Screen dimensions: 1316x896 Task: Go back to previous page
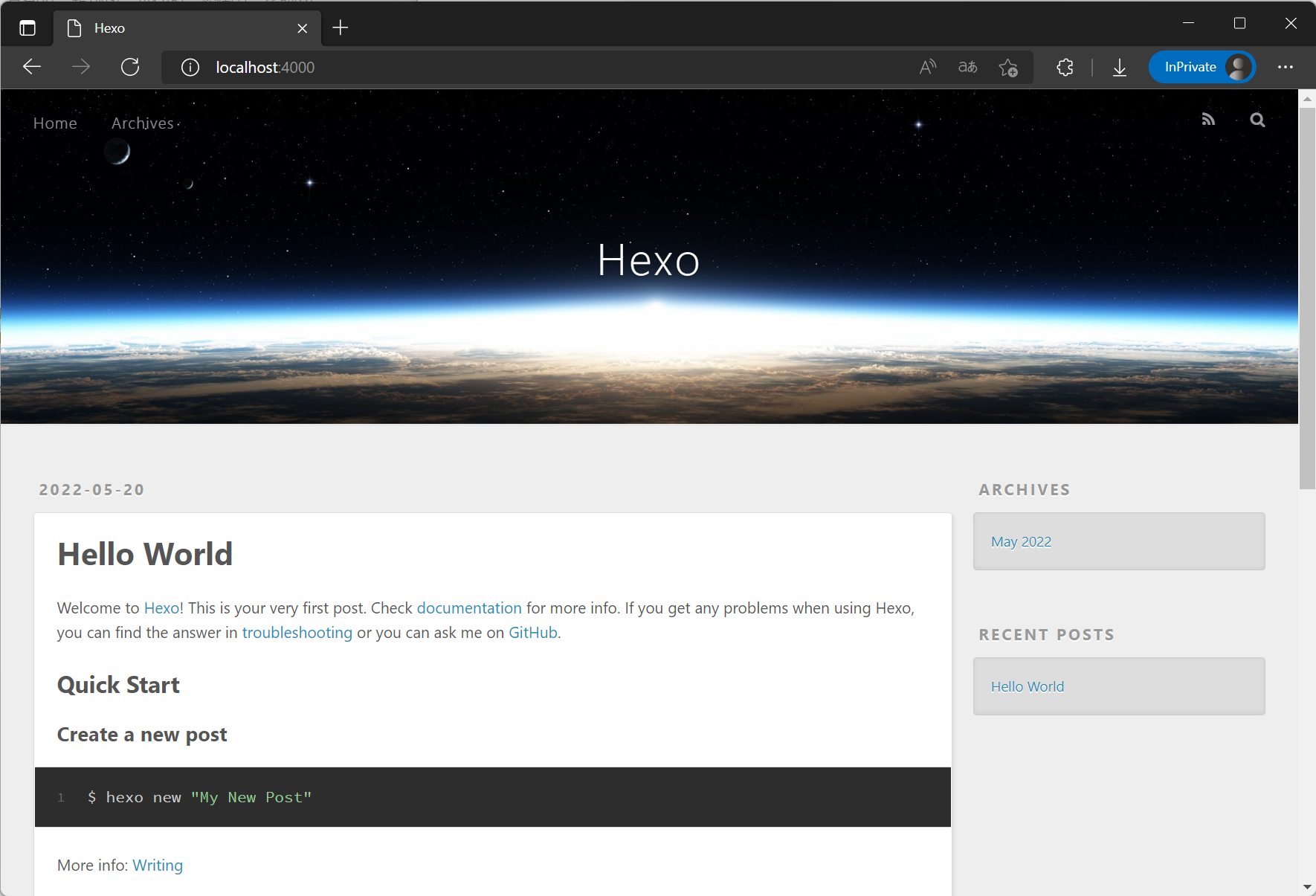pyautogui.click(x=32, y=67)
